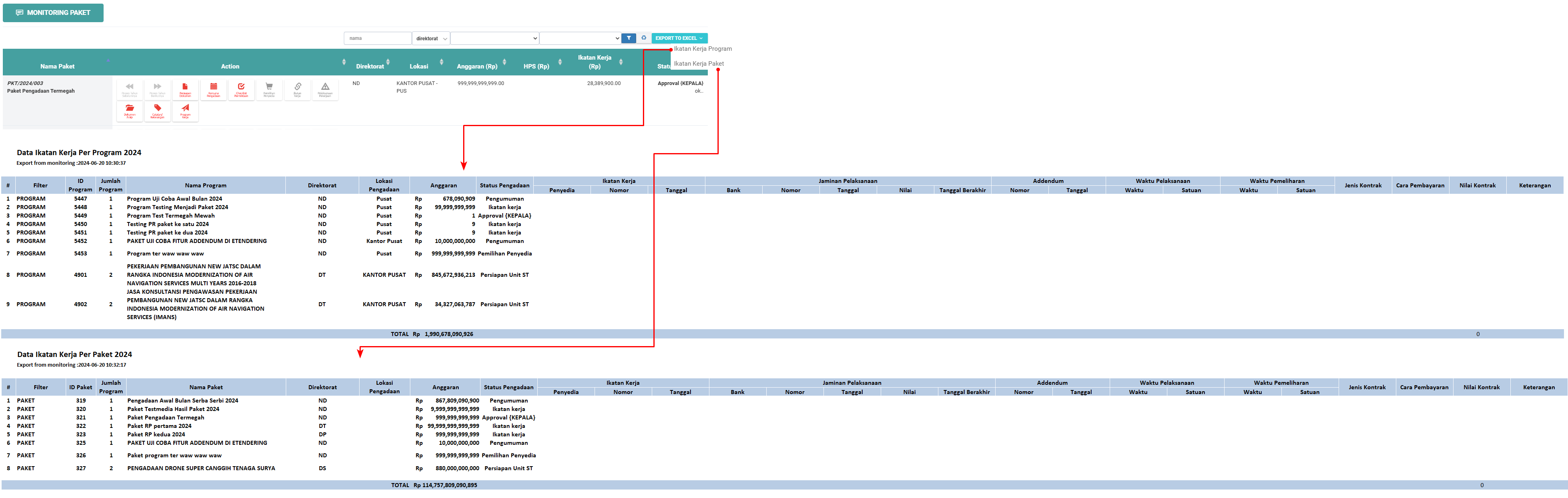Screen dimensions: 1568x498
Task: Focus the nama search field
Action: point(377,38)
